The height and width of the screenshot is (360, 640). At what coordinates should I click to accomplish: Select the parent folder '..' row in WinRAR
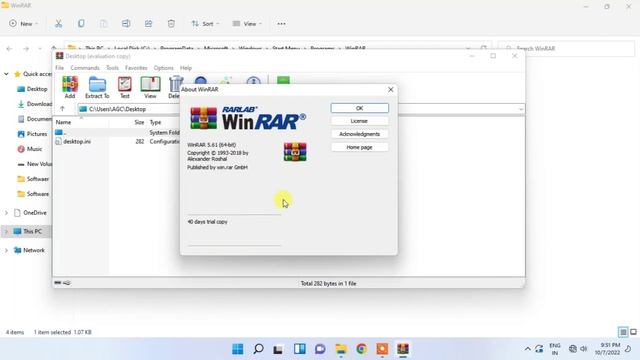tap(117, 133)
